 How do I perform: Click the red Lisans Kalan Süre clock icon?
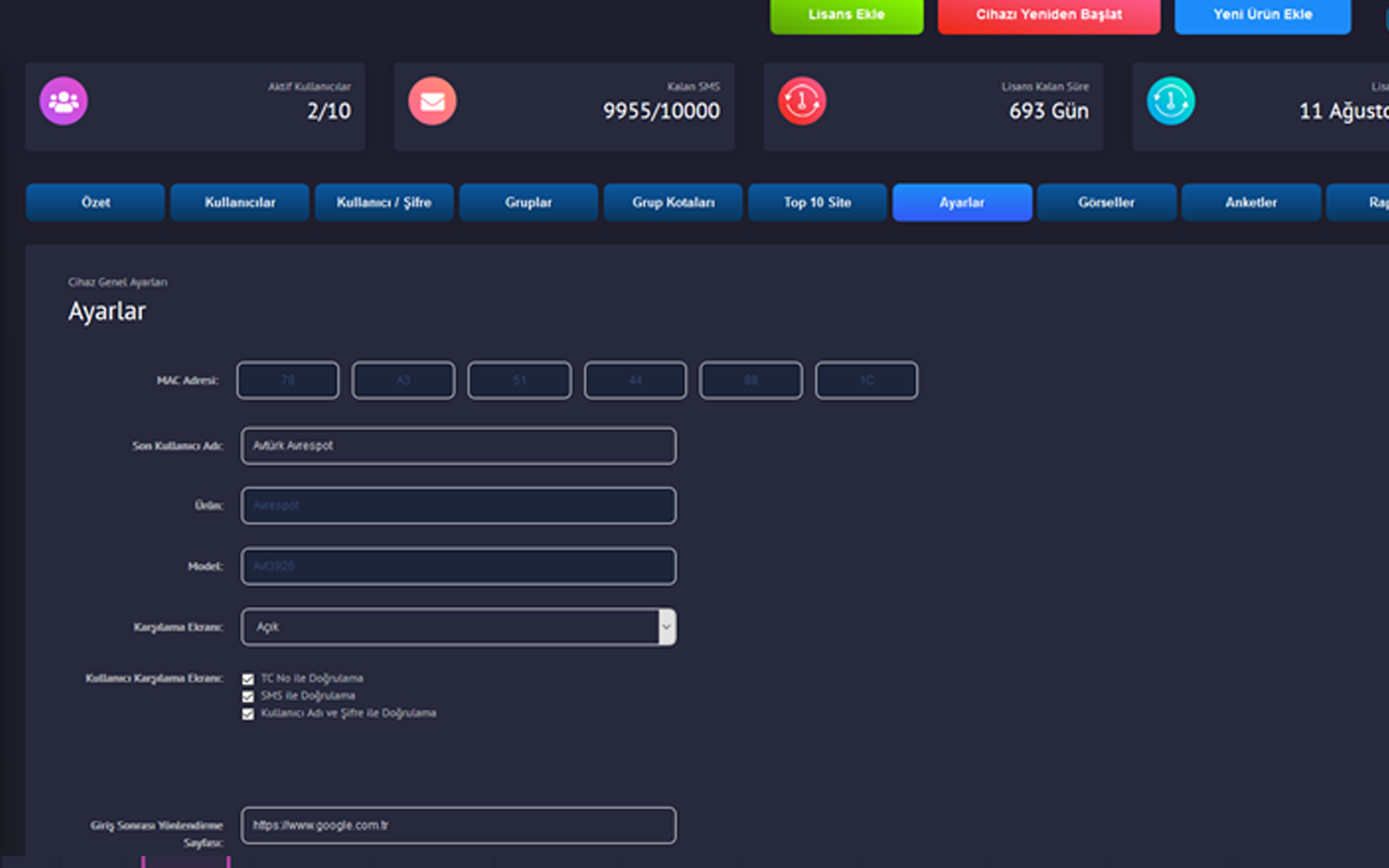[802, 101]
